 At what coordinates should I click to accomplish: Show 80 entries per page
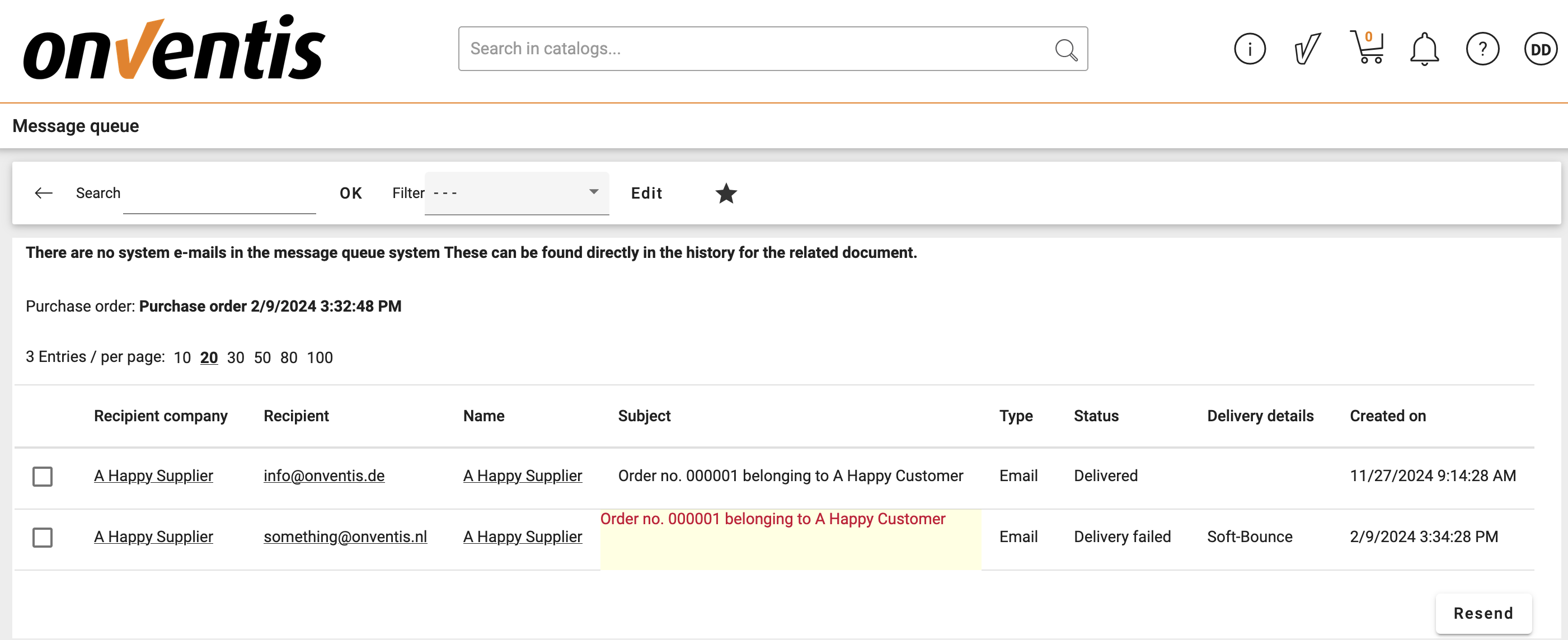tap(289, 357)
